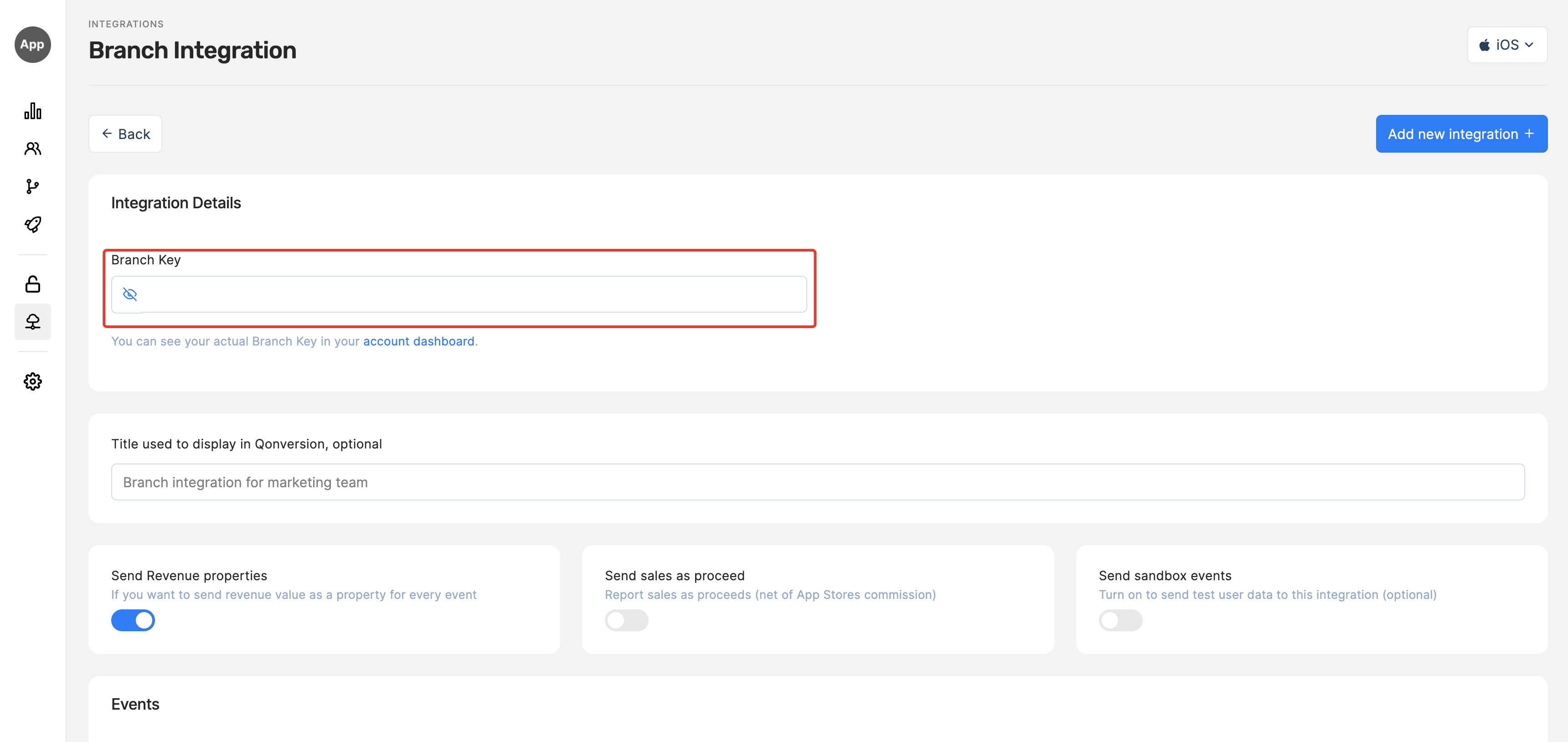Open the rocket icon in sidebar
Image resolution: width=1568 pixels, height=742 pixels.
pos(33,225)
